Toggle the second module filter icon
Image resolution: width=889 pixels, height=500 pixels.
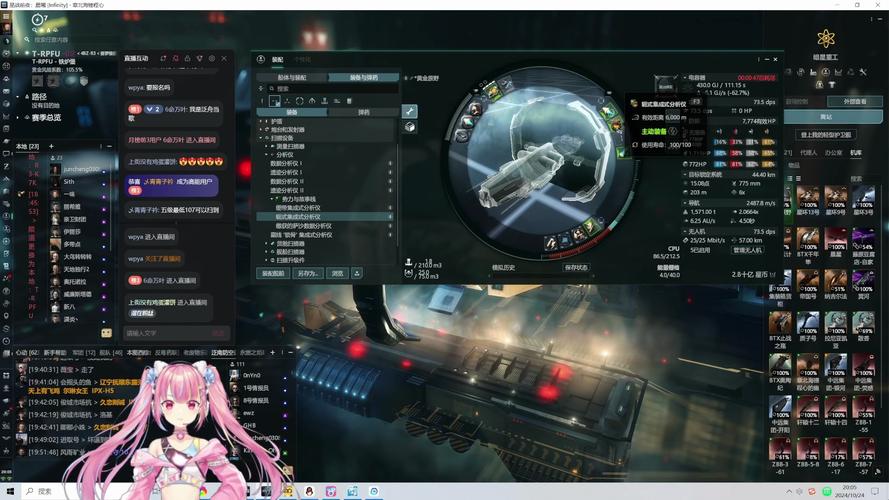(x=287, y=101)
